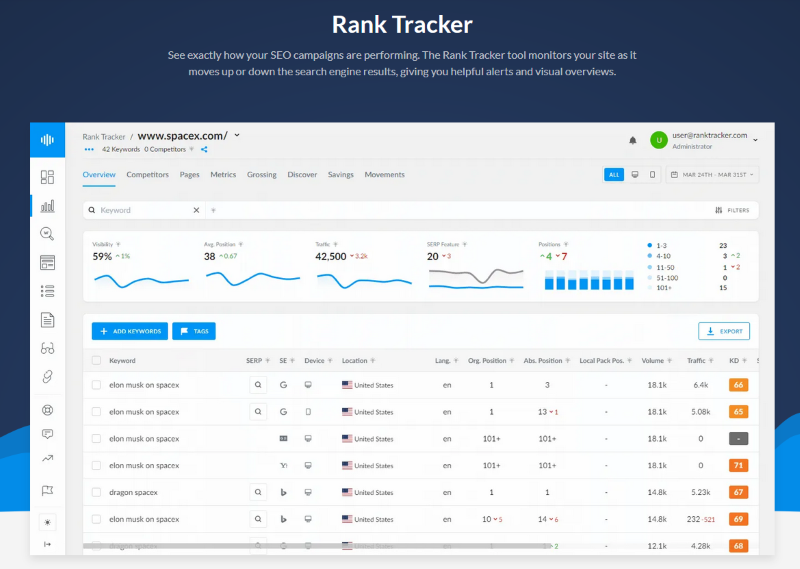This screenshot has width=800, height=569.
Task: Open the binoculars sidebar icon
Action: 47,349
